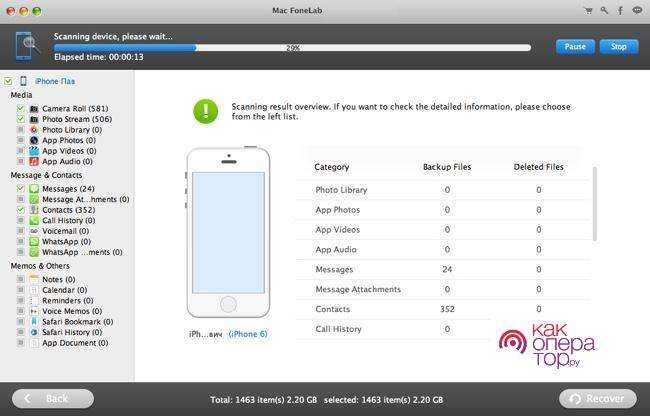Click the Reminders icon
Viewport: 650px width, 416px height.
[x=34, y=301]
